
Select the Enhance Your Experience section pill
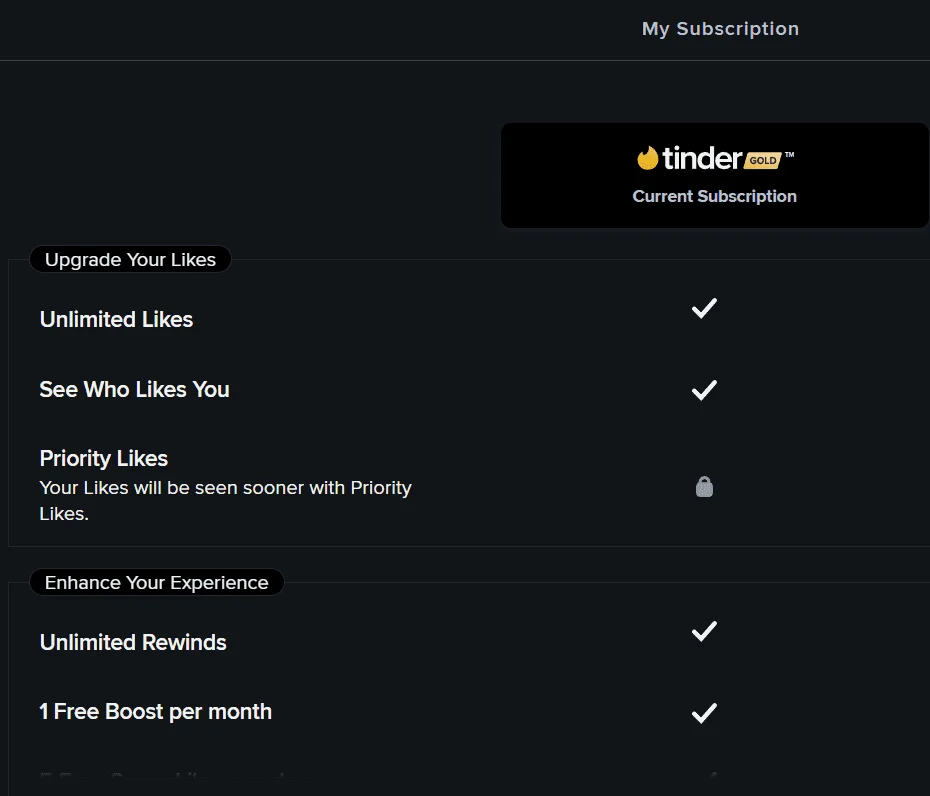coord(157,582)
